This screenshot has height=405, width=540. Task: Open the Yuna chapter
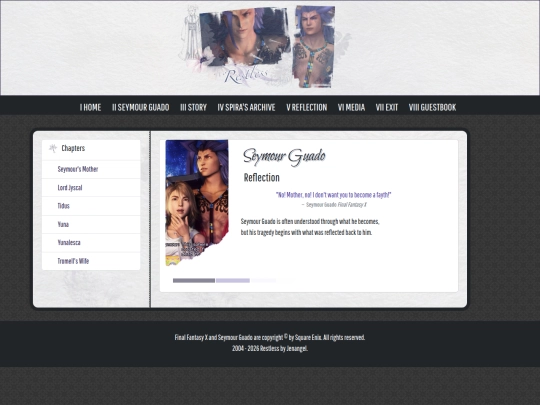coord(63,224)
